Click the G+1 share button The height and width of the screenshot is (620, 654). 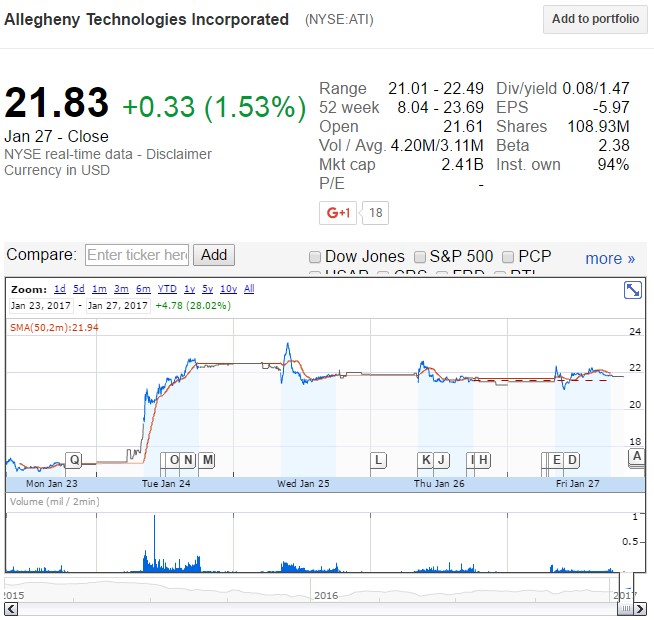(338, 213)
